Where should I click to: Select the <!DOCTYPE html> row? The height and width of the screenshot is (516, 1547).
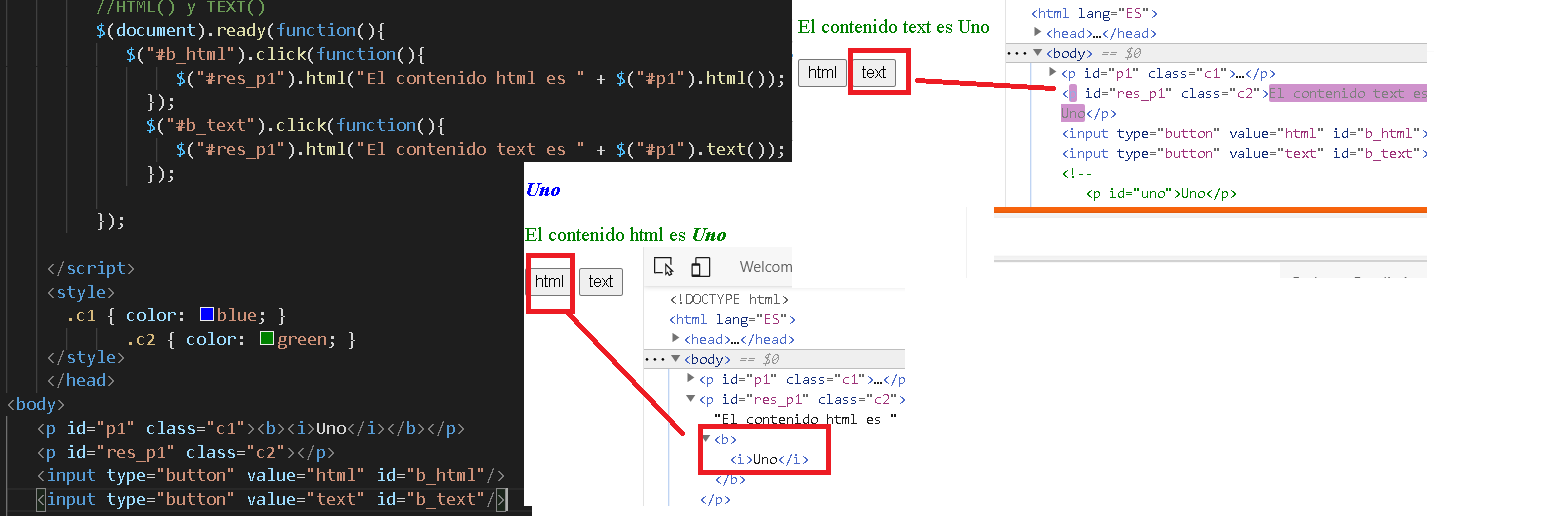point(729,299)
